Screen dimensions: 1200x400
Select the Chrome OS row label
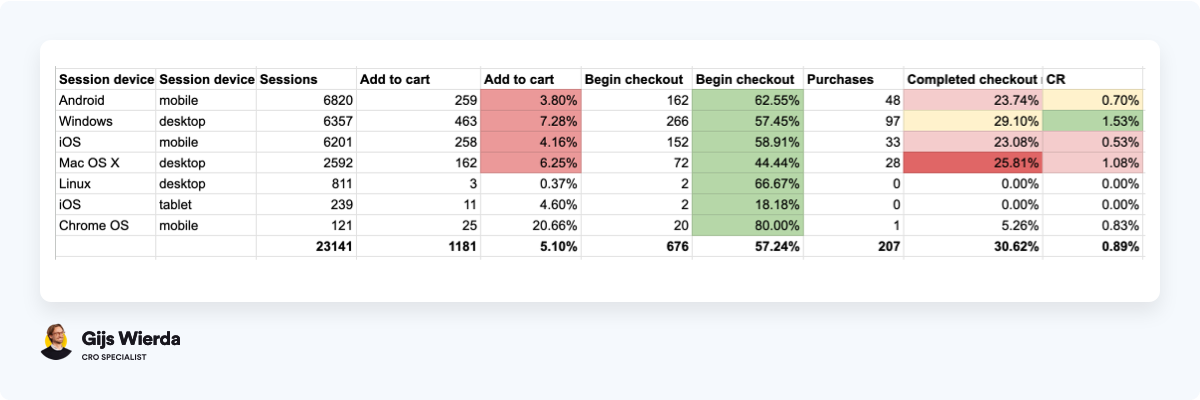point(106,225)
